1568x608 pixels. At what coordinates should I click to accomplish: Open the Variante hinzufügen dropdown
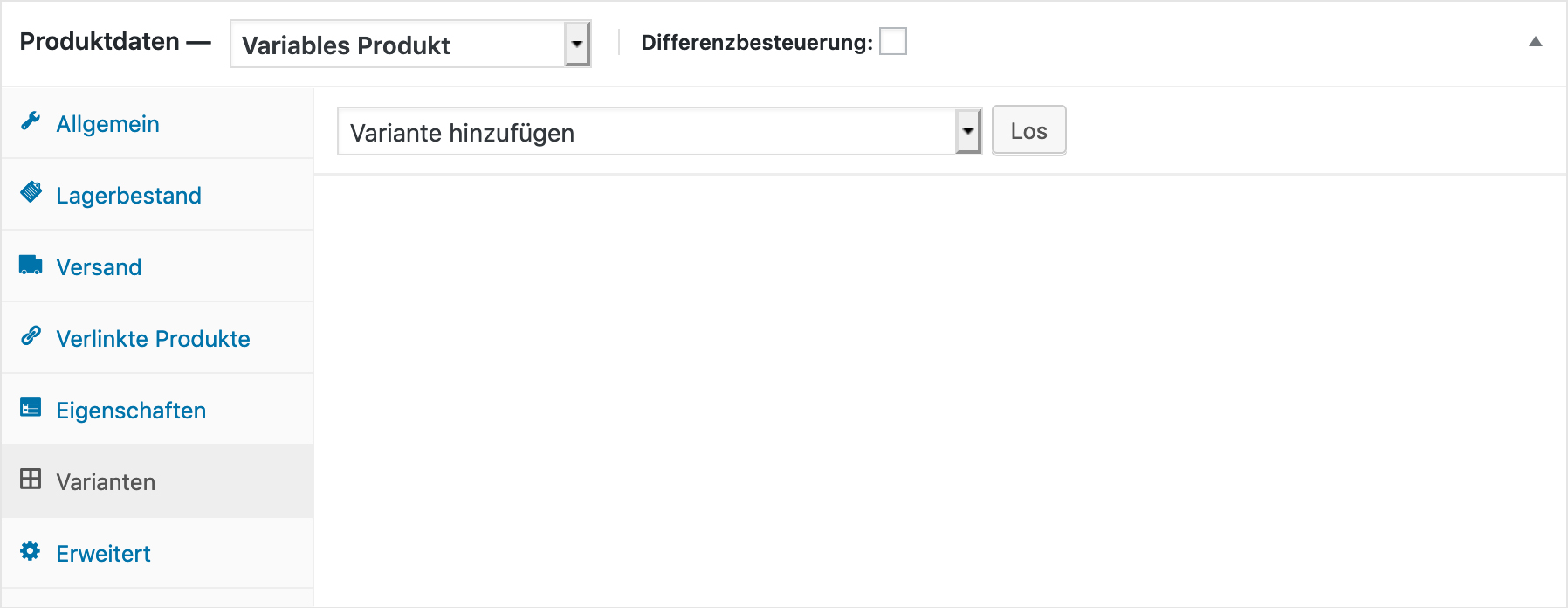click(660, 132)
